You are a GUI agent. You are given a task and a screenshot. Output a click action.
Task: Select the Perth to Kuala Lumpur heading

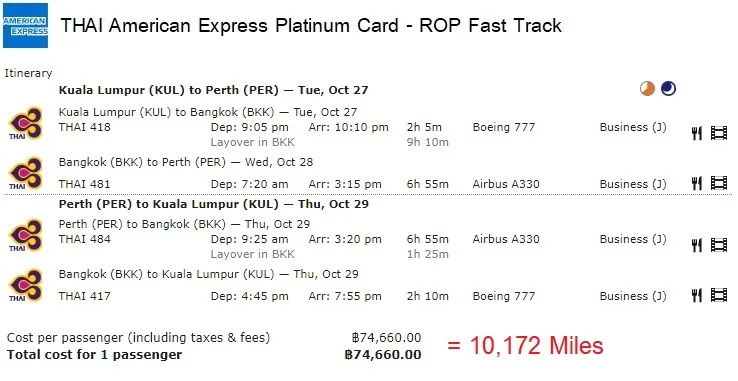213,204
